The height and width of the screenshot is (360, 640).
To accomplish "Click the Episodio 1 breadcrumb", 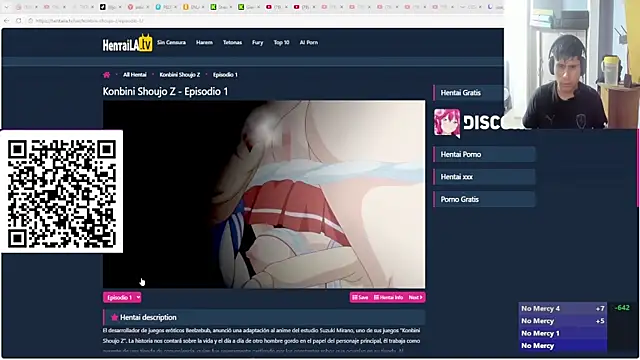I will pos(225,75).
